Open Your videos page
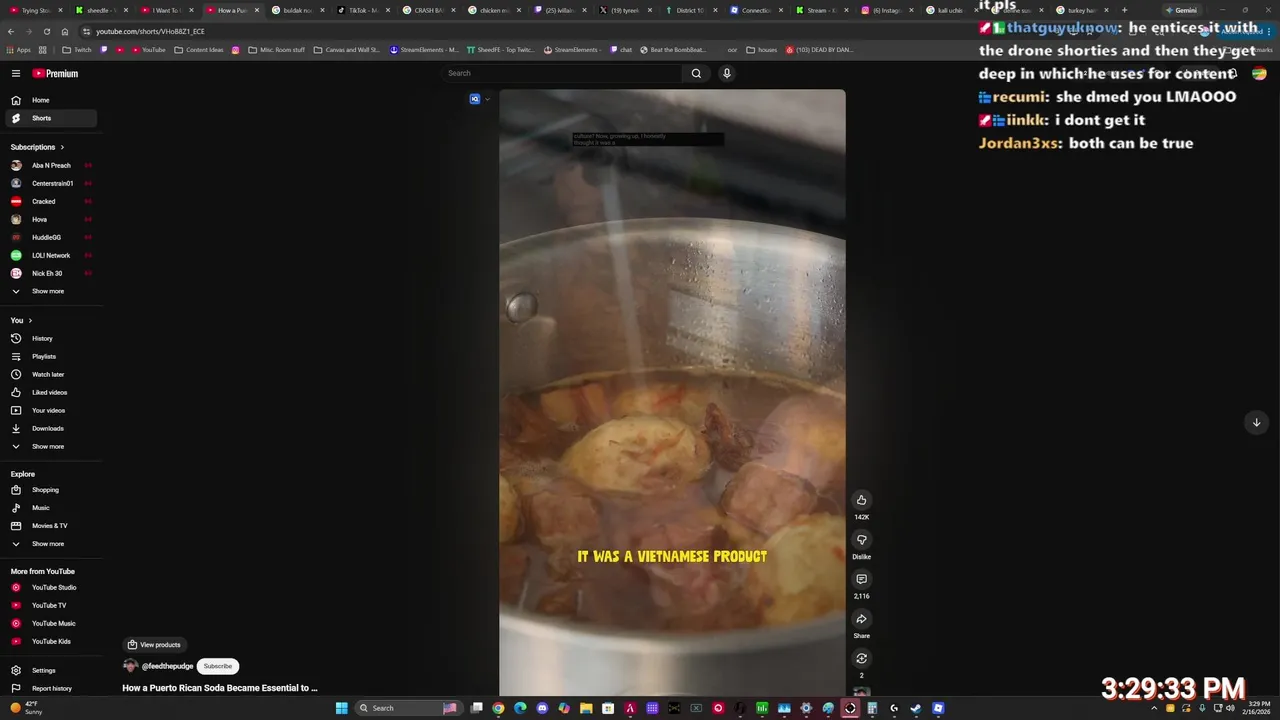Image resolution: width=1280 pixels, height=720 pixels. (49, 410)
